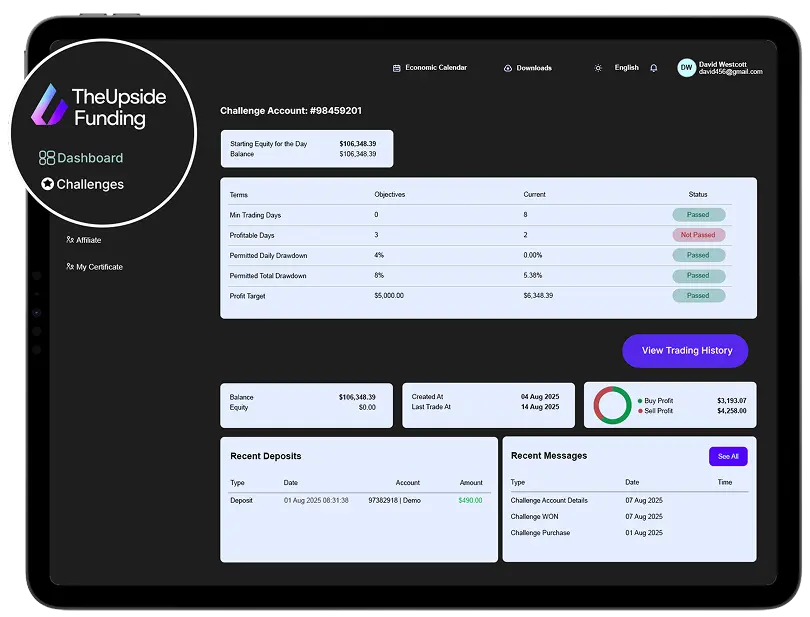This screenshot has width=810, height=617.
Task: Click the TheUpside Funding logo icon
Action: click(x=49, y=105)
